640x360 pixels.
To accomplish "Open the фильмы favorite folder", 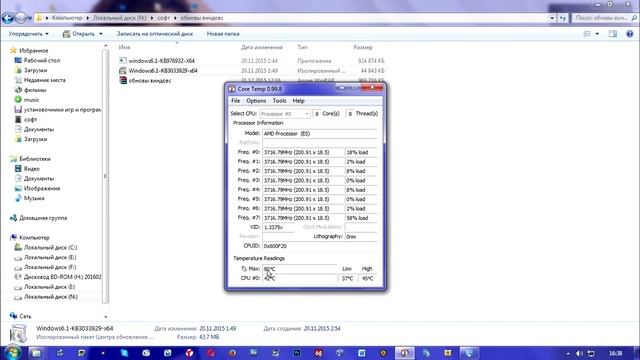I will point(35,90).
